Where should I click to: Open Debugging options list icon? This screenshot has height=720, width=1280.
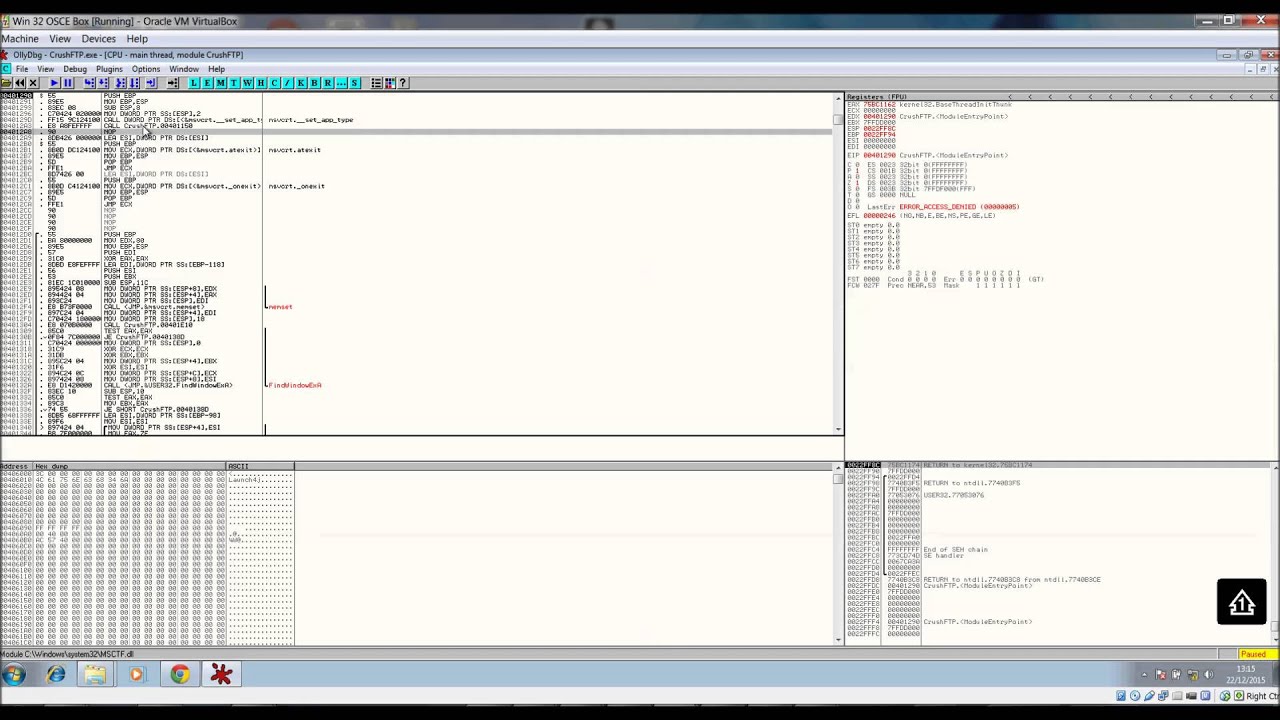tap(377, 83)
